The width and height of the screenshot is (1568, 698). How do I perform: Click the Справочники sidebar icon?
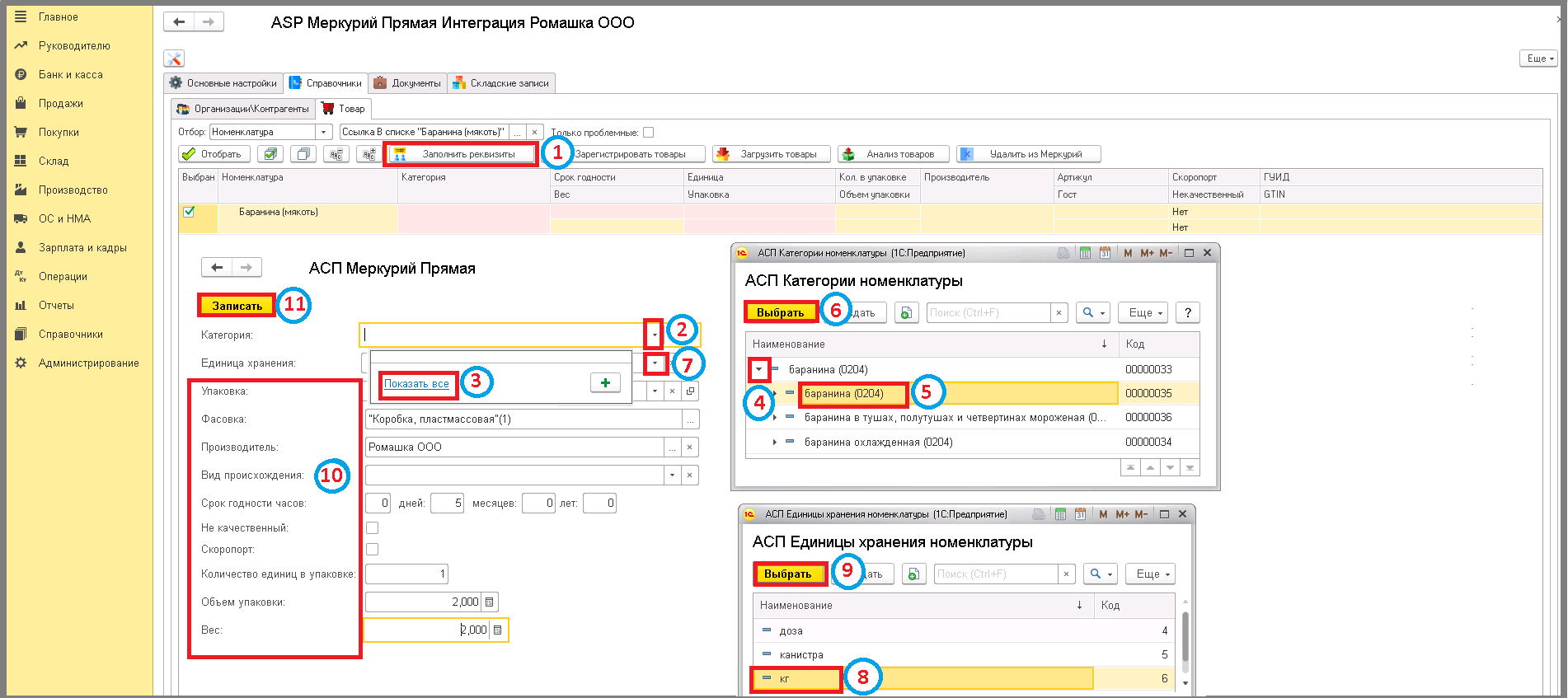(21, 334)
